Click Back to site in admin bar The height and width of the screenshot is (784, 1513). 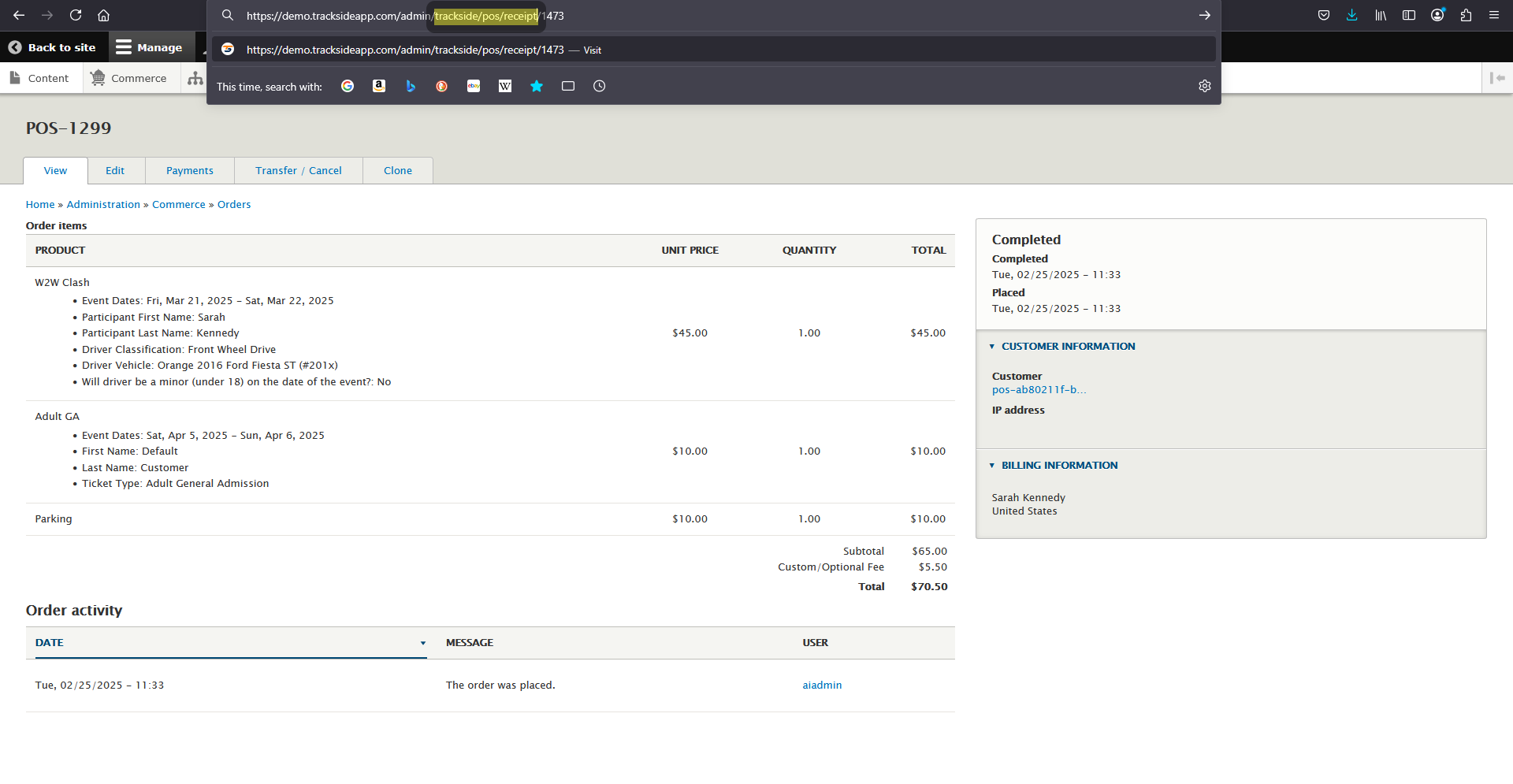52,47
